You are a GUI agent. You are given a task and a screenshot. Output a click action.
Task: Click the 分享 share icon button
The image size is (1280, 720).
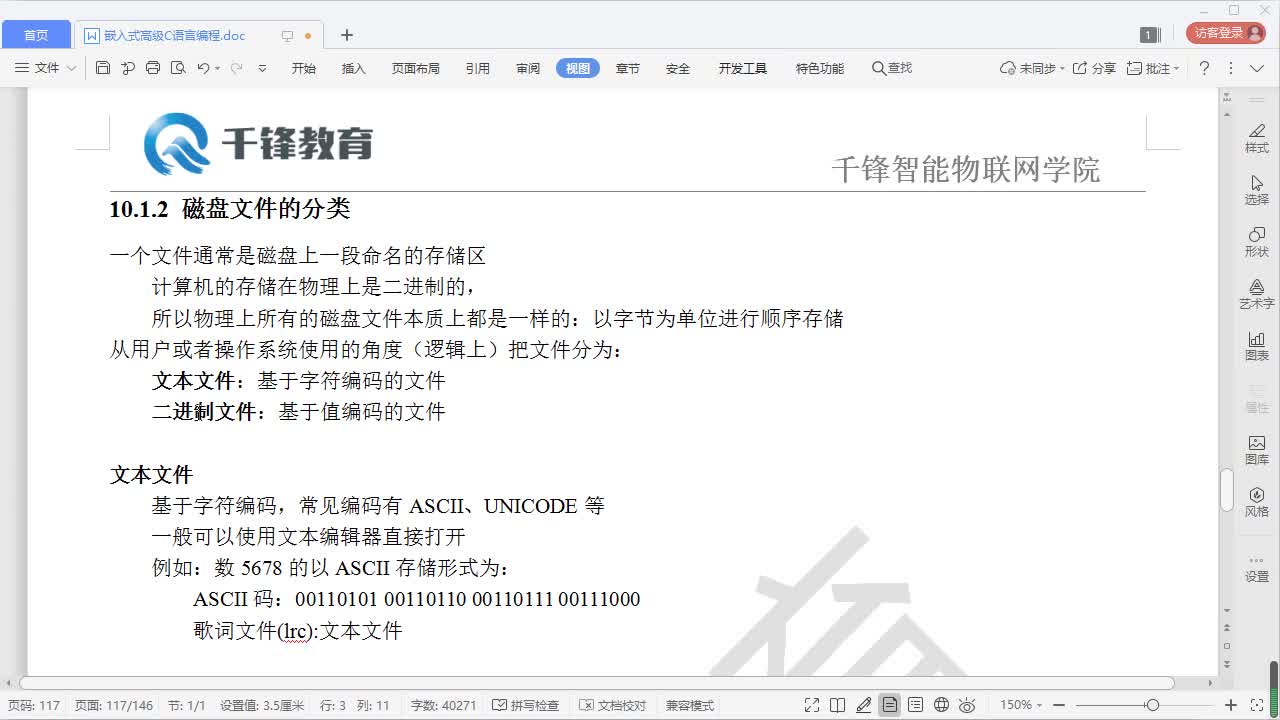1094,68
